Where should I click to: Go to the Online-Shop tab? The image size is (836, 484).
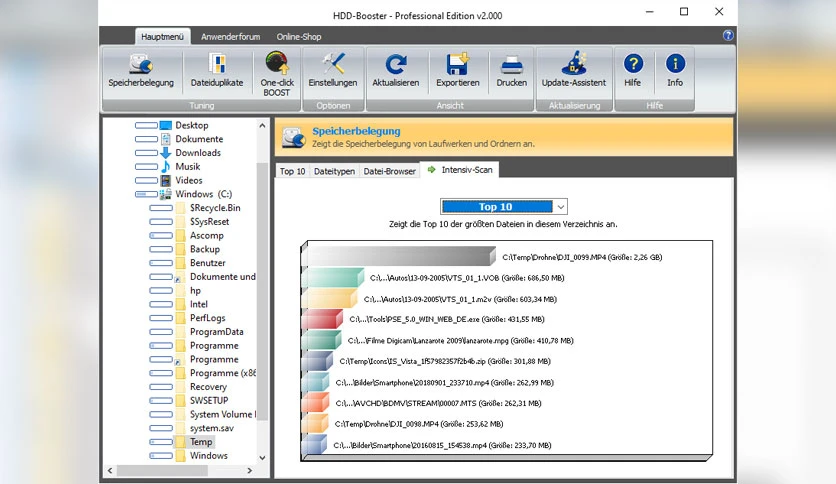[x=299, y=37]
